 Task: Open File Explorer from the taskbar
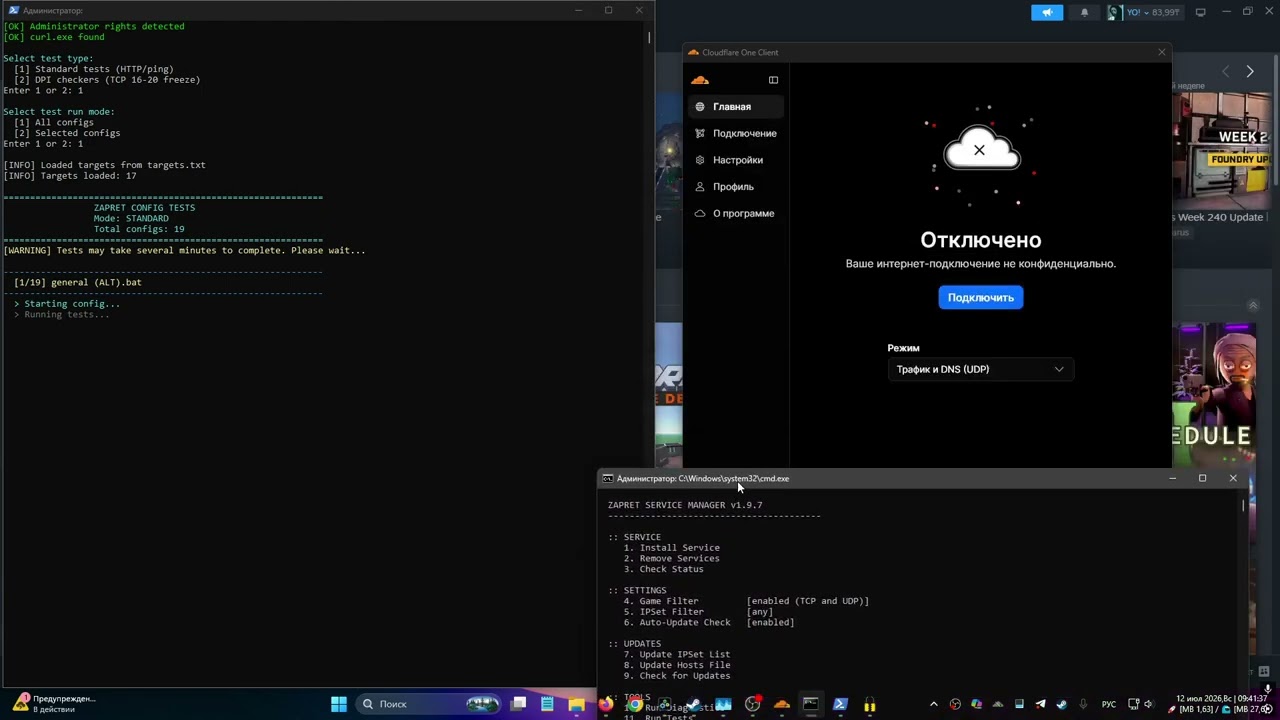(576, 704)
